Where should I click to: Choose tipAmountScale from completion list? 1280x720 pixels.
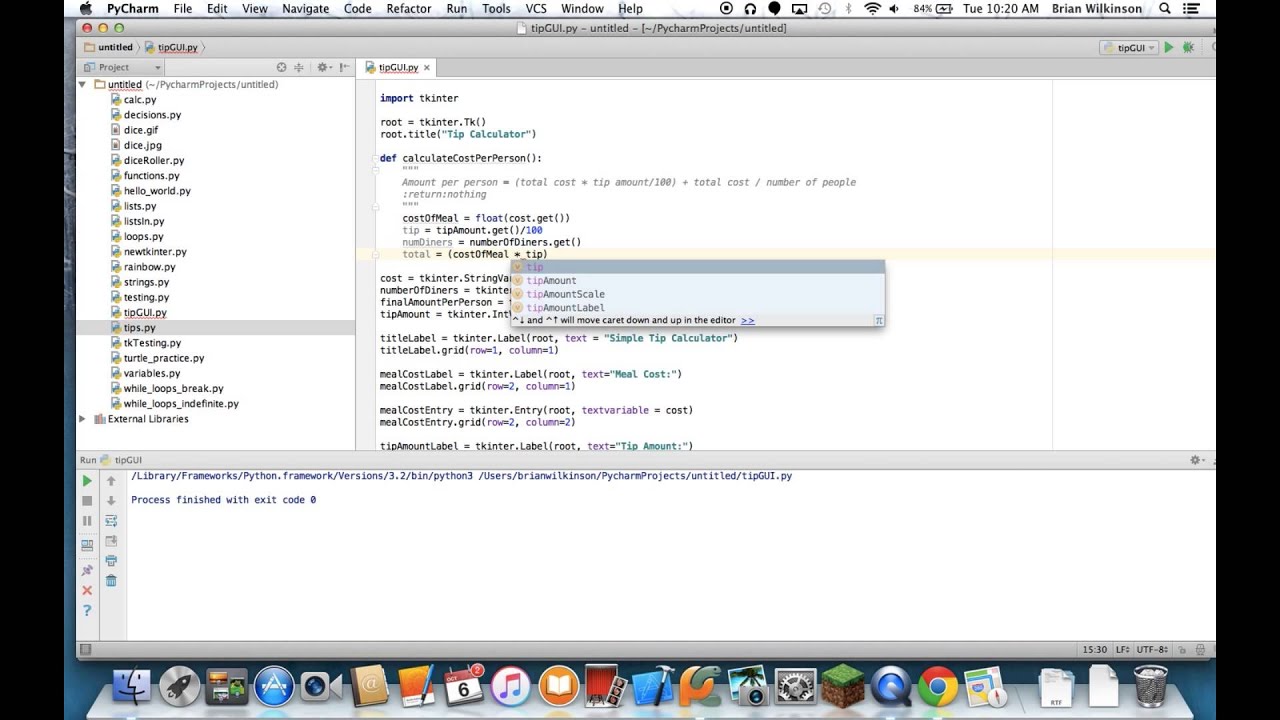pos(697,294)
